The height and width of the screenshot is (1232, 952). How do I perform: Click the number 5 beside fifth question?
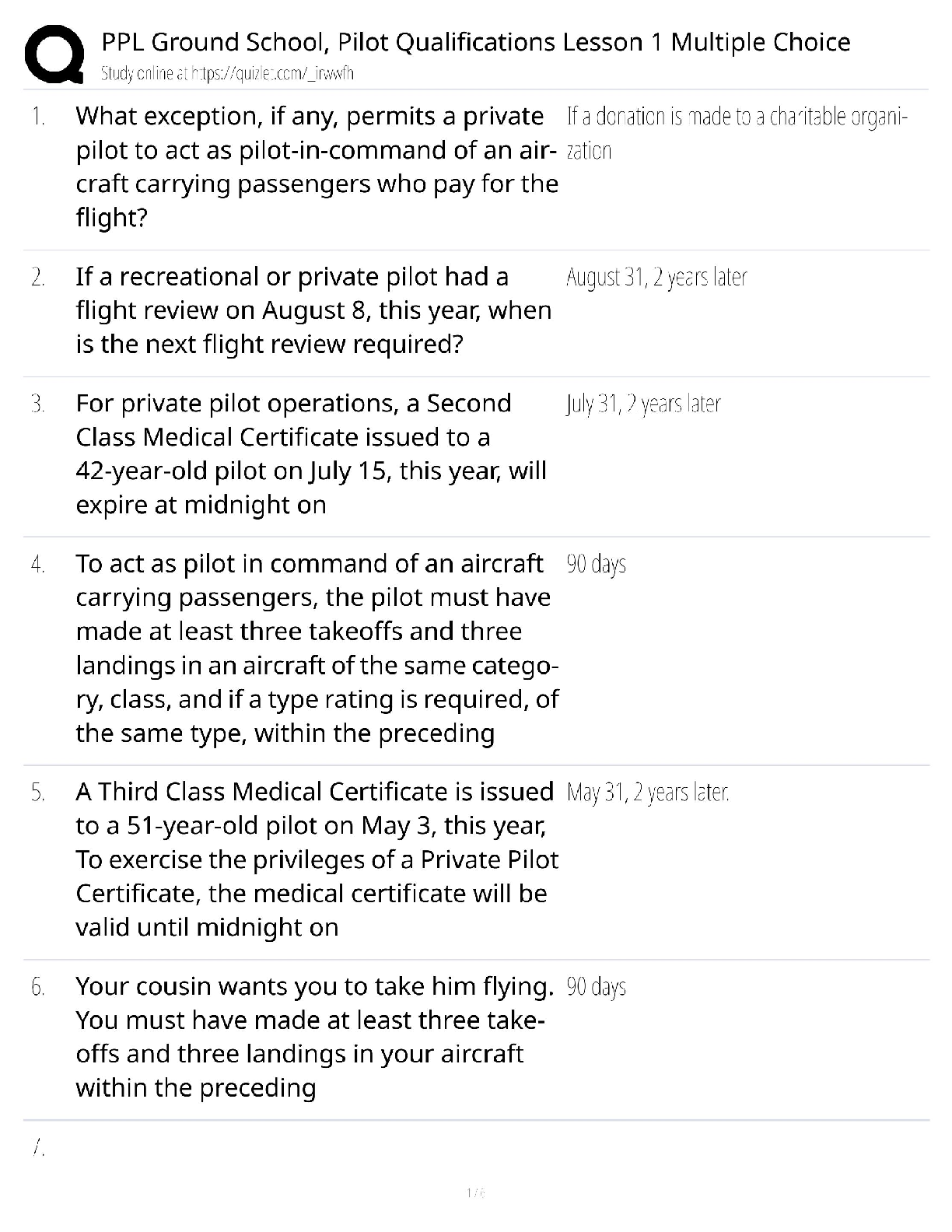tap(38, 793)
